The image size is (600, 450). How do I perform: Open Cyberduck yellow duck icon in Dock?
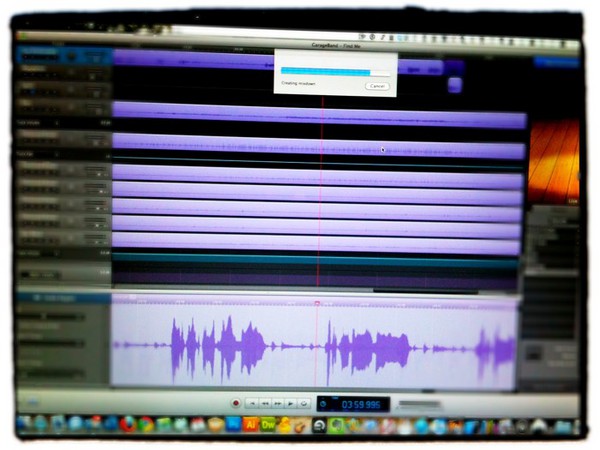click(285, 425)
